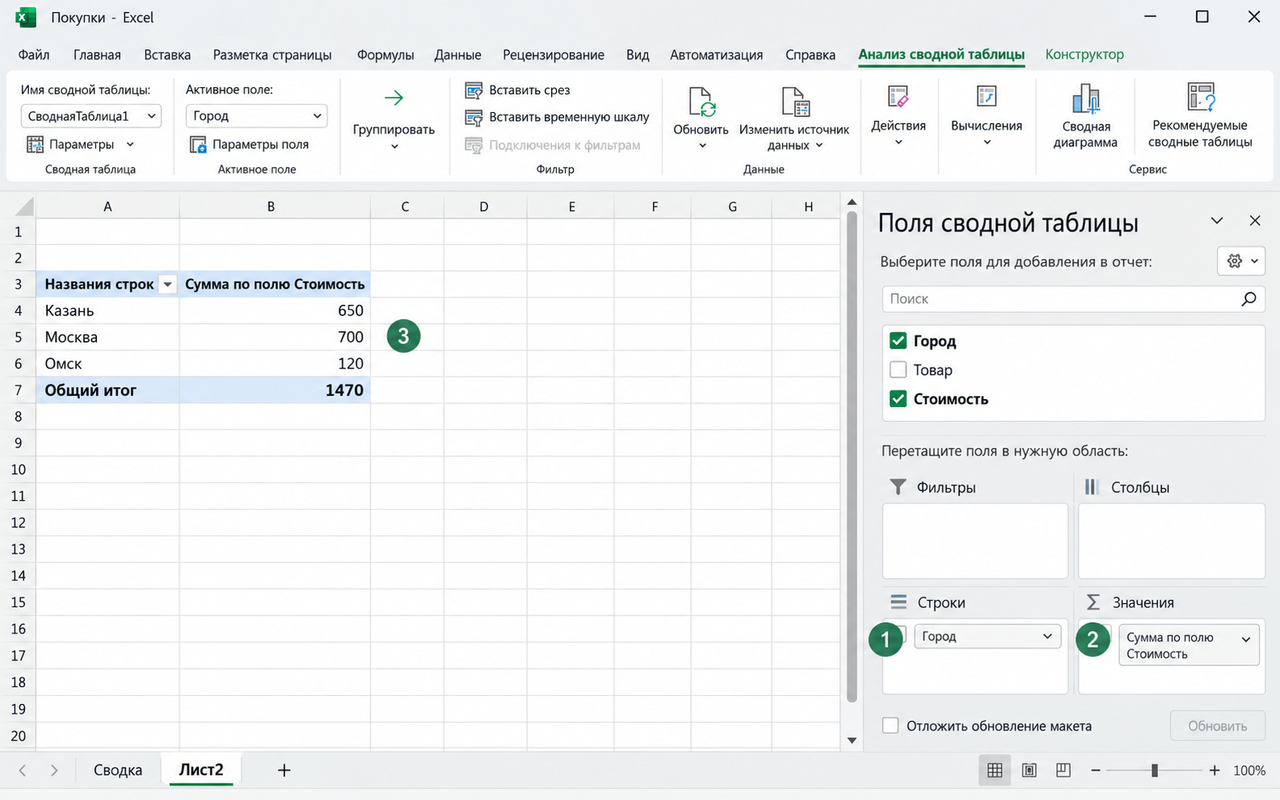Viewport: 1280px width, 800px height.
Task: Zoom in with the plus icon
Action: 1214,771
